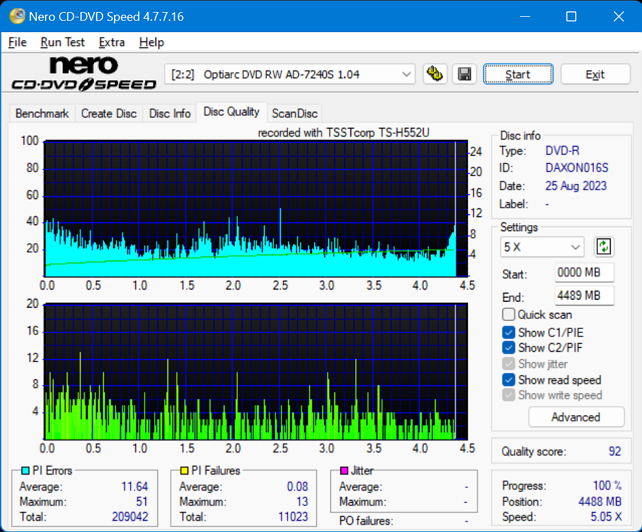The image size is (642, 532).
Task: Click the PI Failures maximum 13 value
Action: [302, 501]
